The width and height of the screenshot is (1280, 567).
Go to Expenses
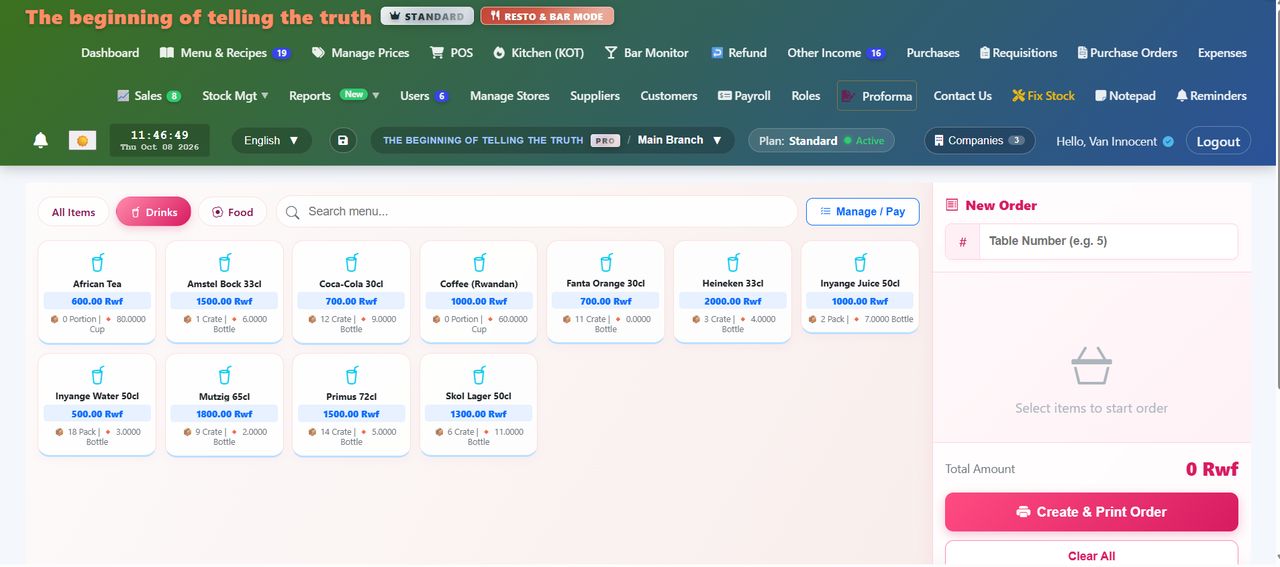(x=1222, y=53)
